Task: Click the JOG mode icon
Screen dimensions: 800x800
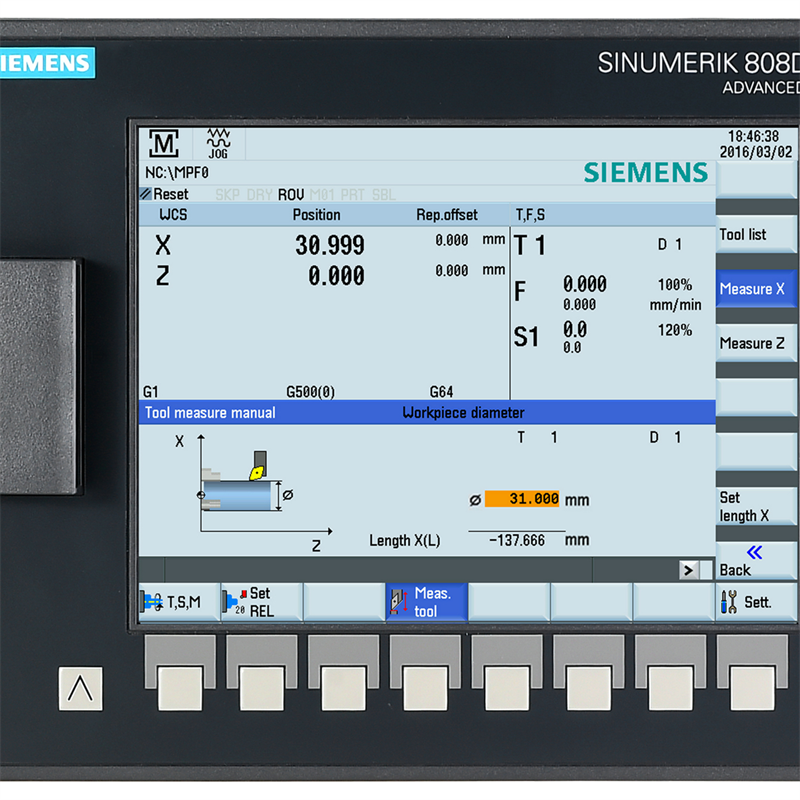Action: pos(217,143)
